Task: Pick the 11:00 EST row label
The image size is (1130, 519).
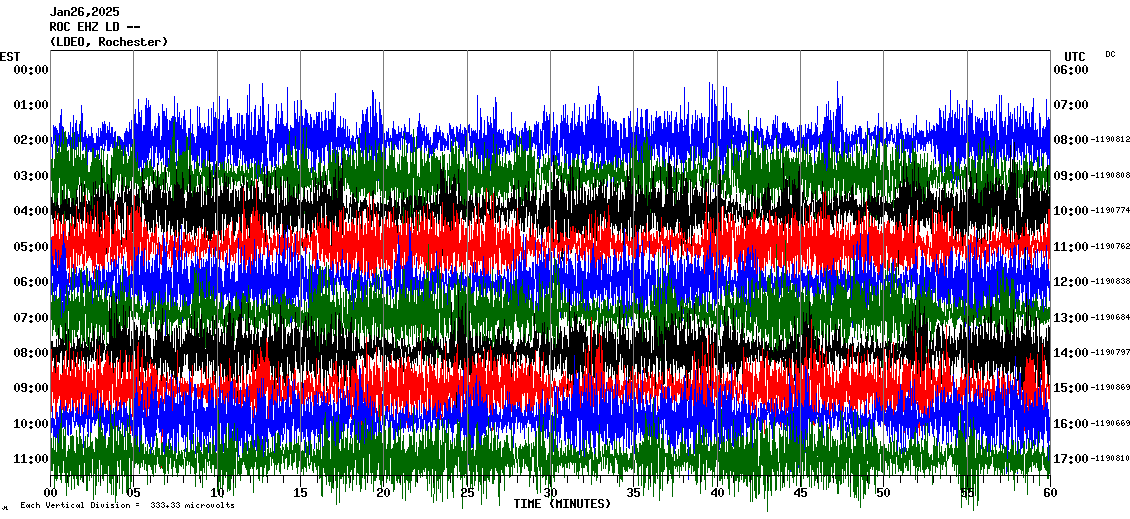Action: pyautogui.click(x=31, y=459)
